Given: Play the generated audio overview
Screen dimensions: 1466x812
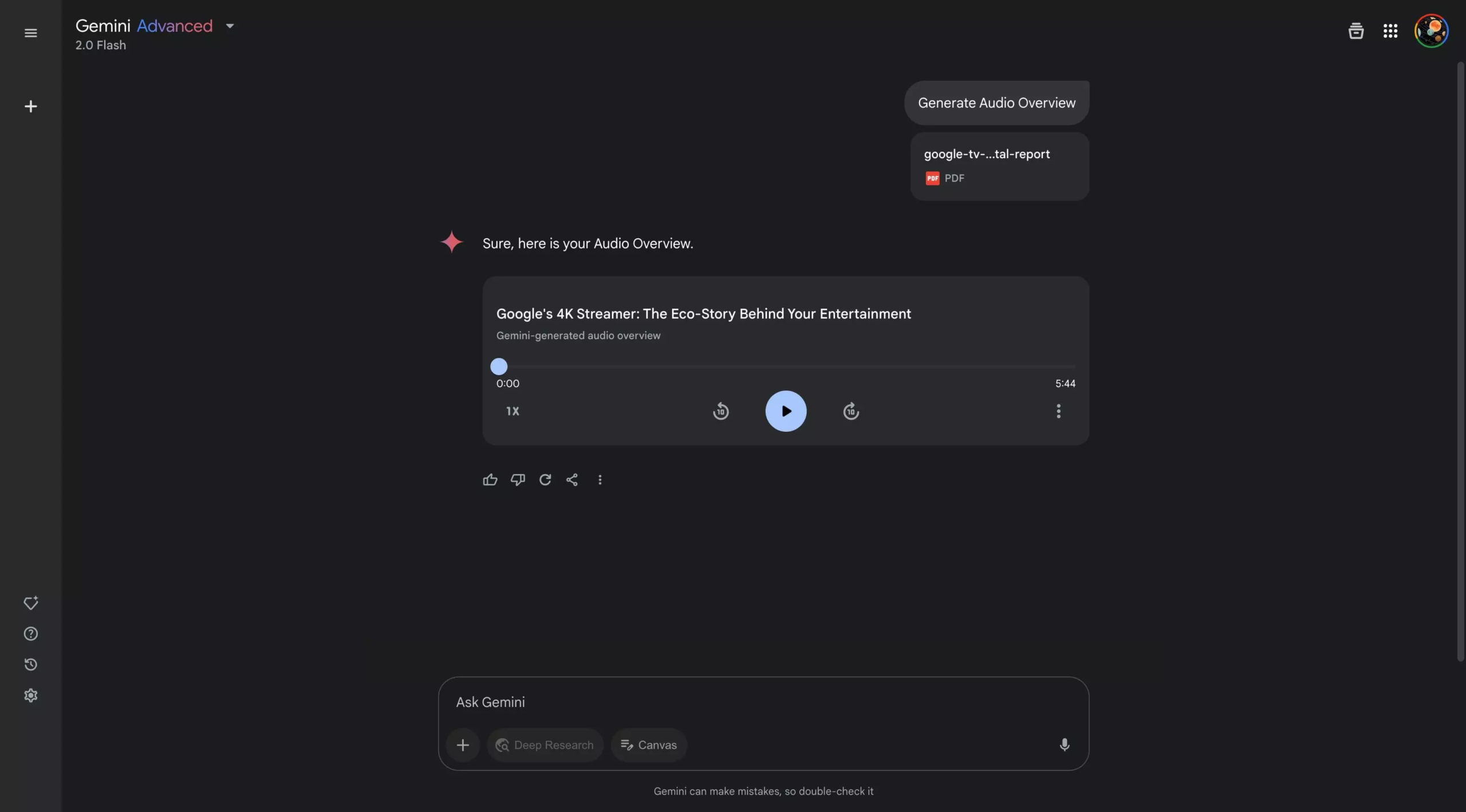Looking at the screenshot, I should tap(786, 411).
